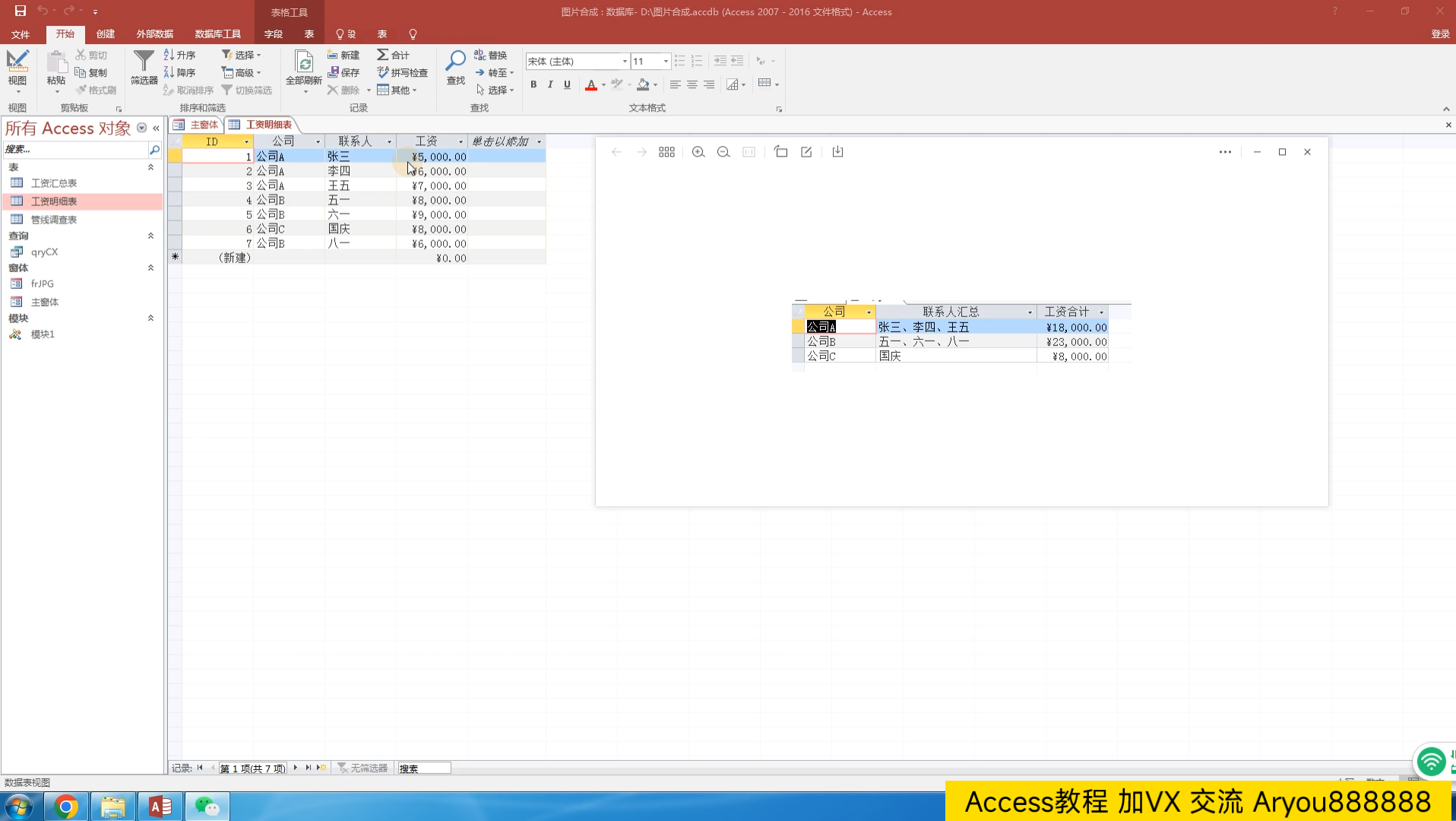Open the font size dropdown
Screen dimensions: 1456x821
(x=666, y=61)
